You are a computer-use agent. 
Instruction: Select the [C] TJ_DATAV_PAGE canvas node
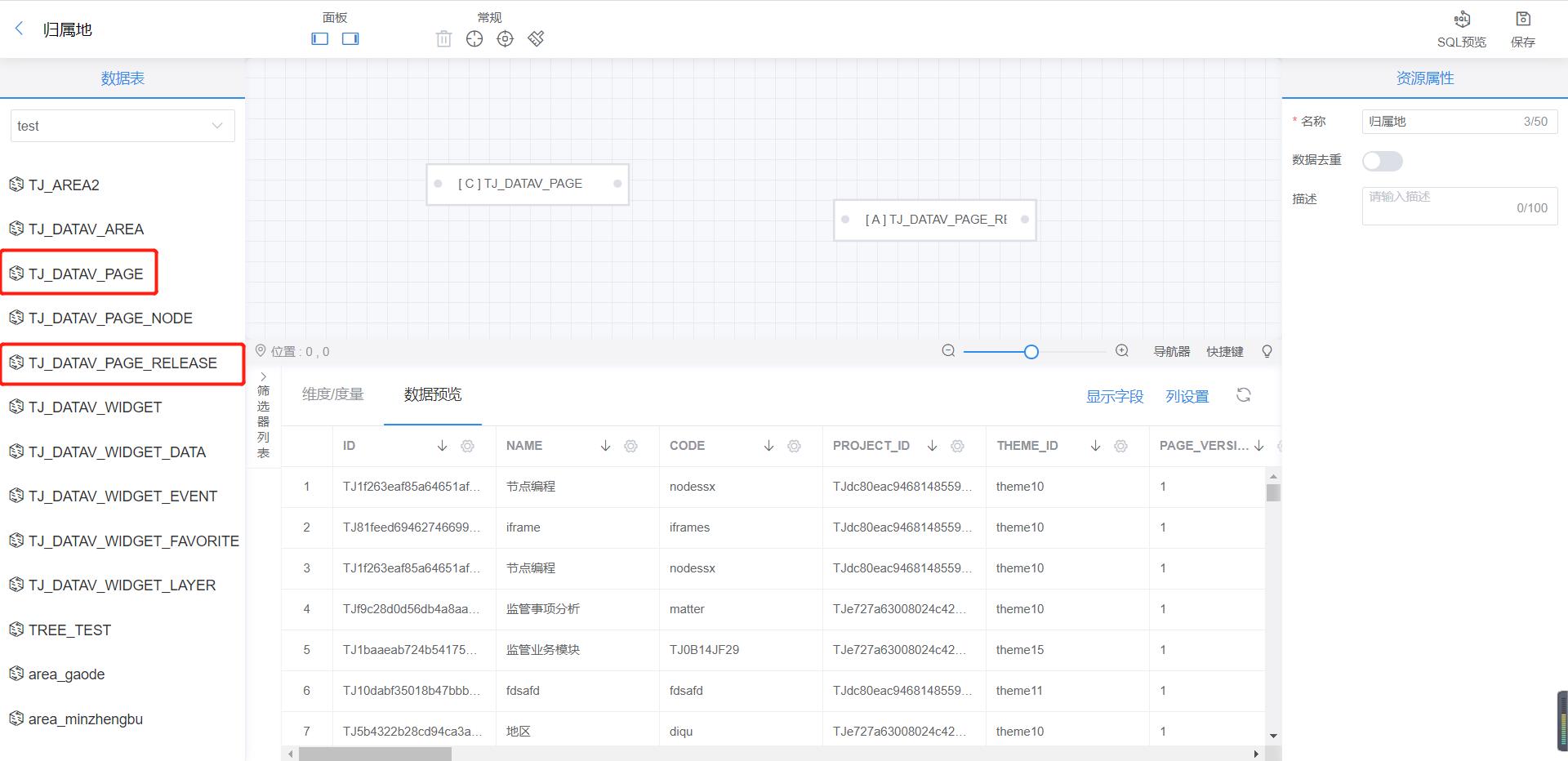528,184
